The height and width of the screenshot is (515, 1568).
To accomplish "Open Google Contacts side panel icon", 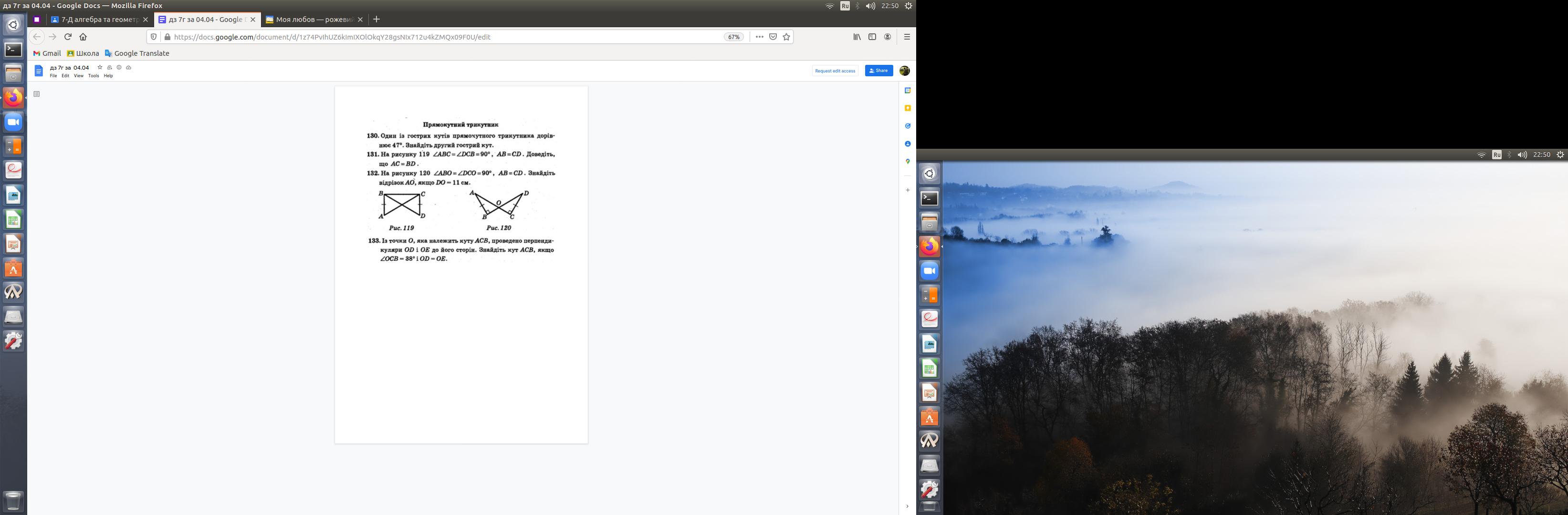I will point(907,144).
